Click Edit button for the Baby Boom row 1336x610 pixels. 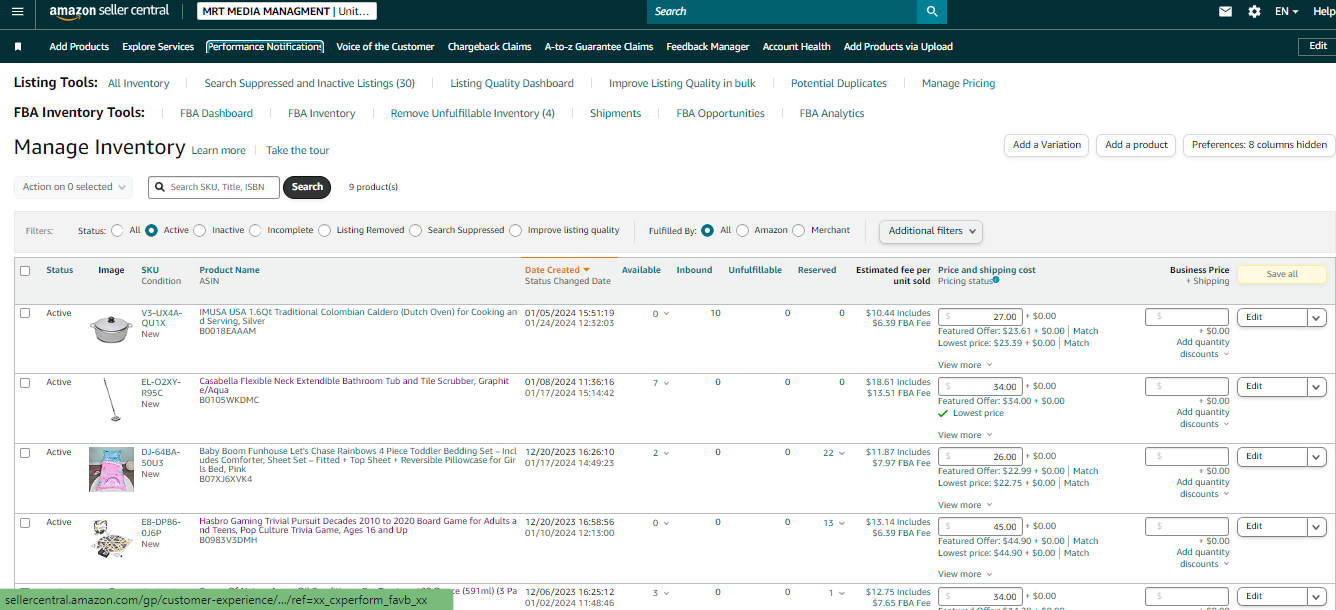point(1272,456)
